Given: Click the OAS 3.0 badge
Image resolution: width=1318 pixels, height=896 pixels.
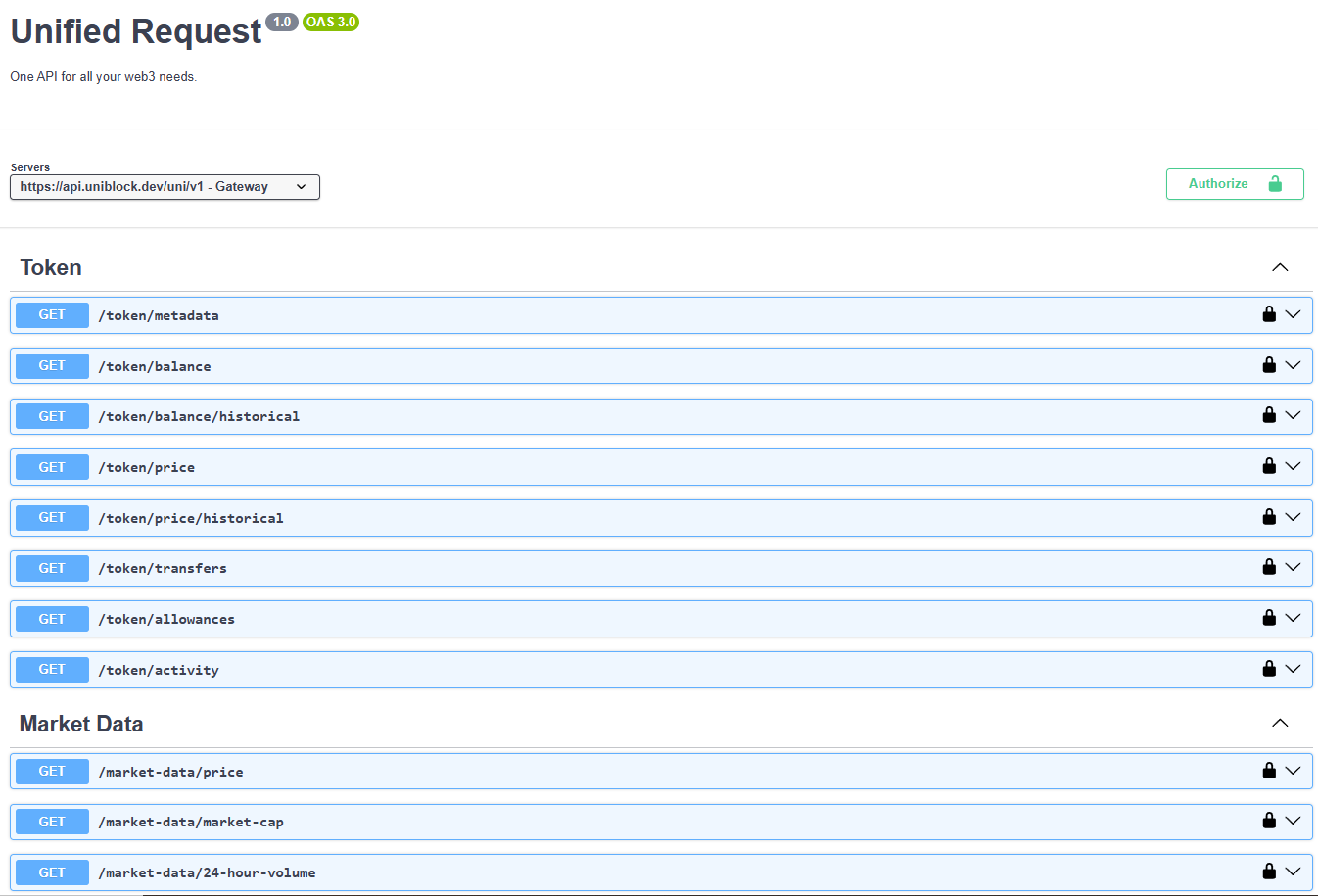Looking at the screenshot, I should tap(331, 22).
